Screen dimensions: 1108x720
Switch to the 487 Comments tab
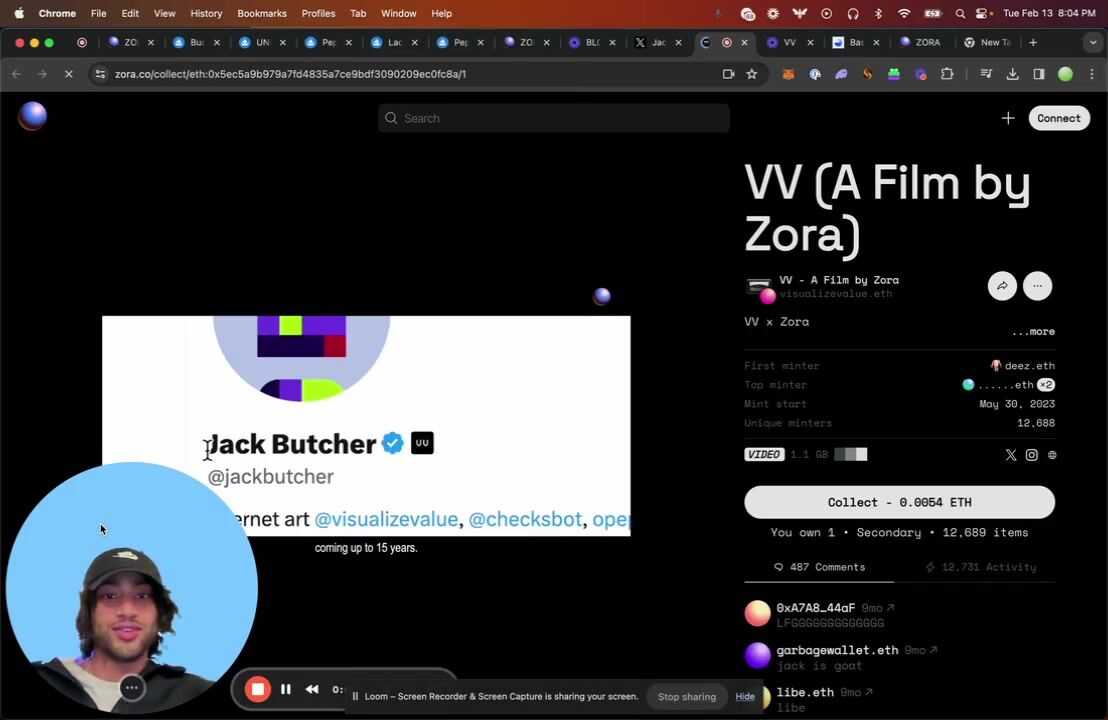(819, 567)
